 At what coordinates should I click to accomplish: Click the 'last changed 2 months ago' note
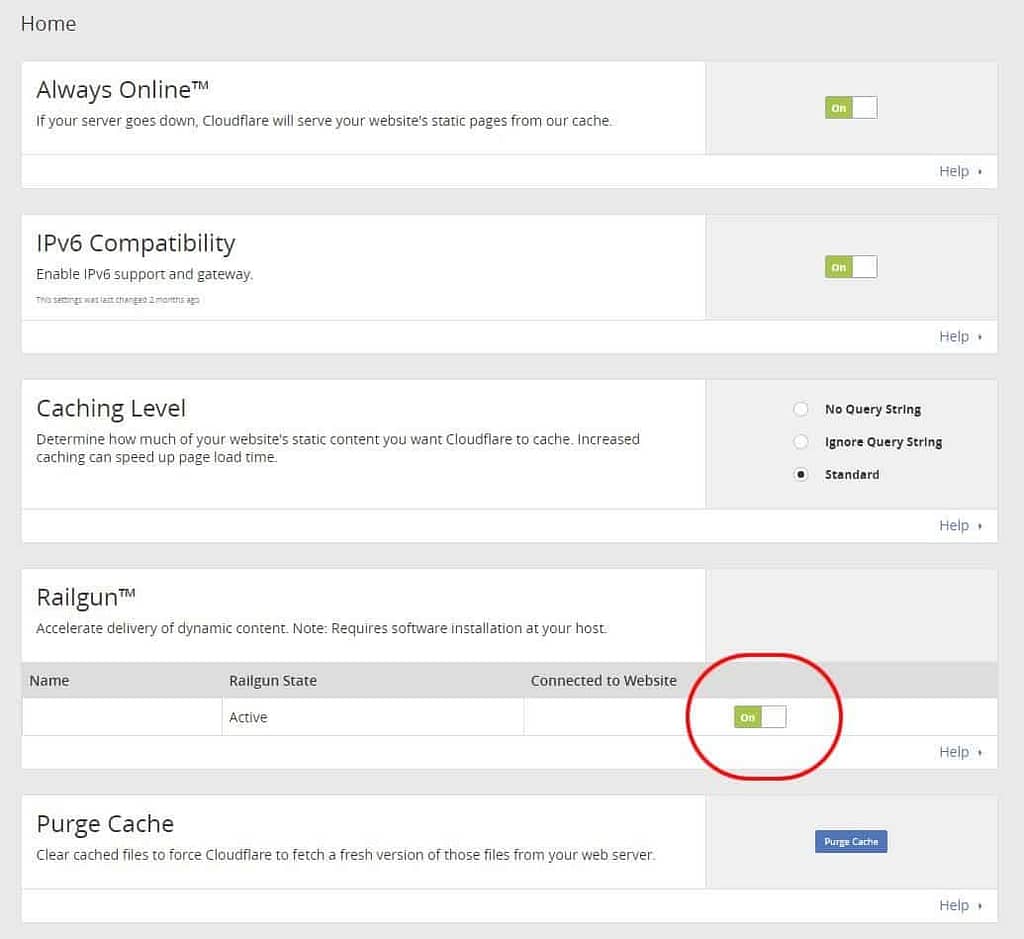(118, 300)
